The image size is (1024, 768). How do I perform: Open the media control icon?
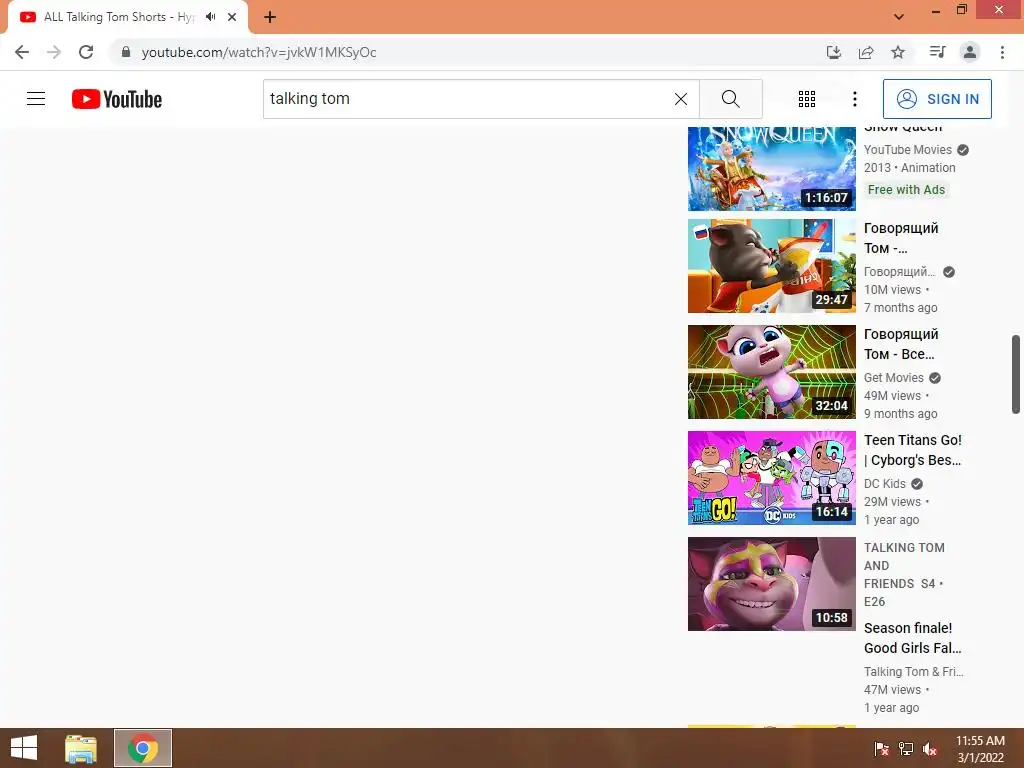pyautogui.click(x=937, y=52)
